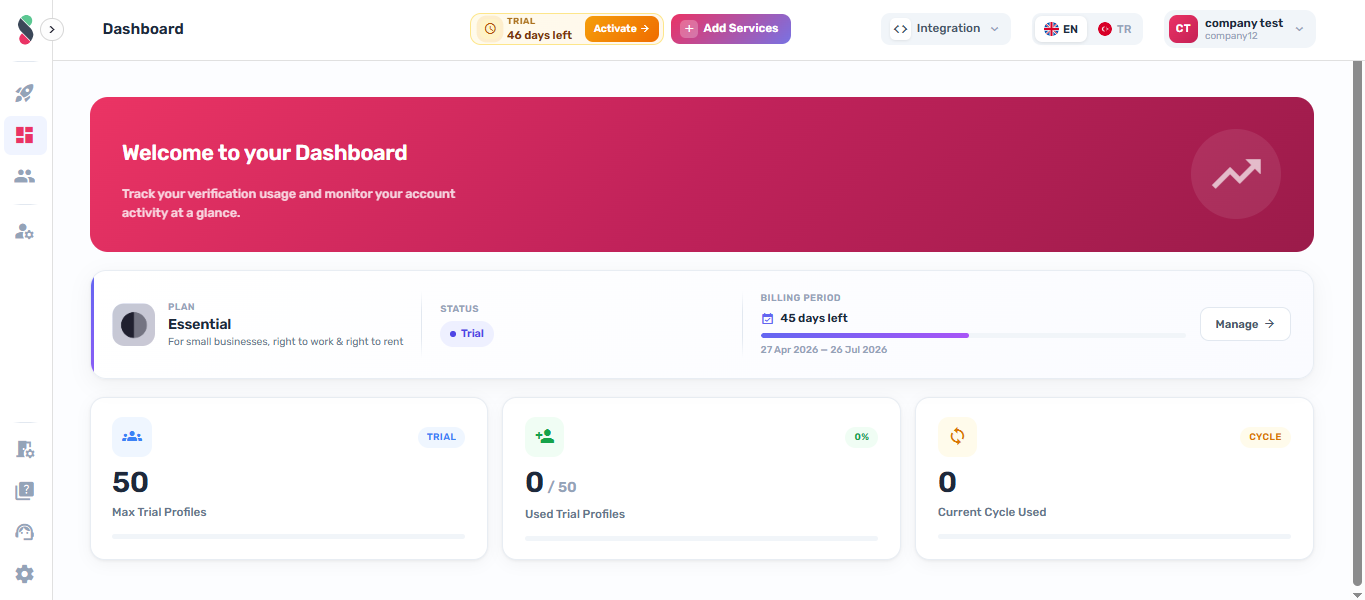Open the rocket launch sidebar icon

[25, 93]
